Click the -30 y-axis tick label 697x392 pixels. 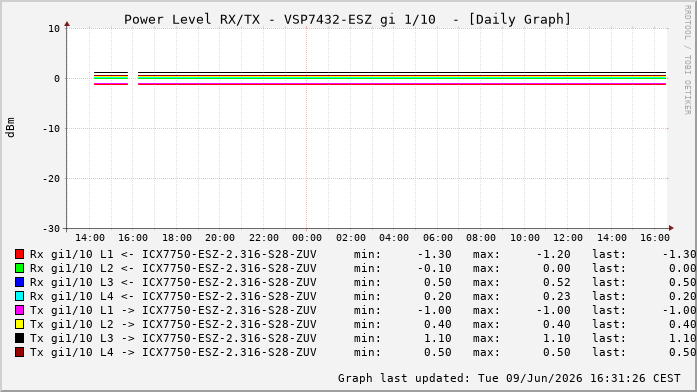point(51,228)
